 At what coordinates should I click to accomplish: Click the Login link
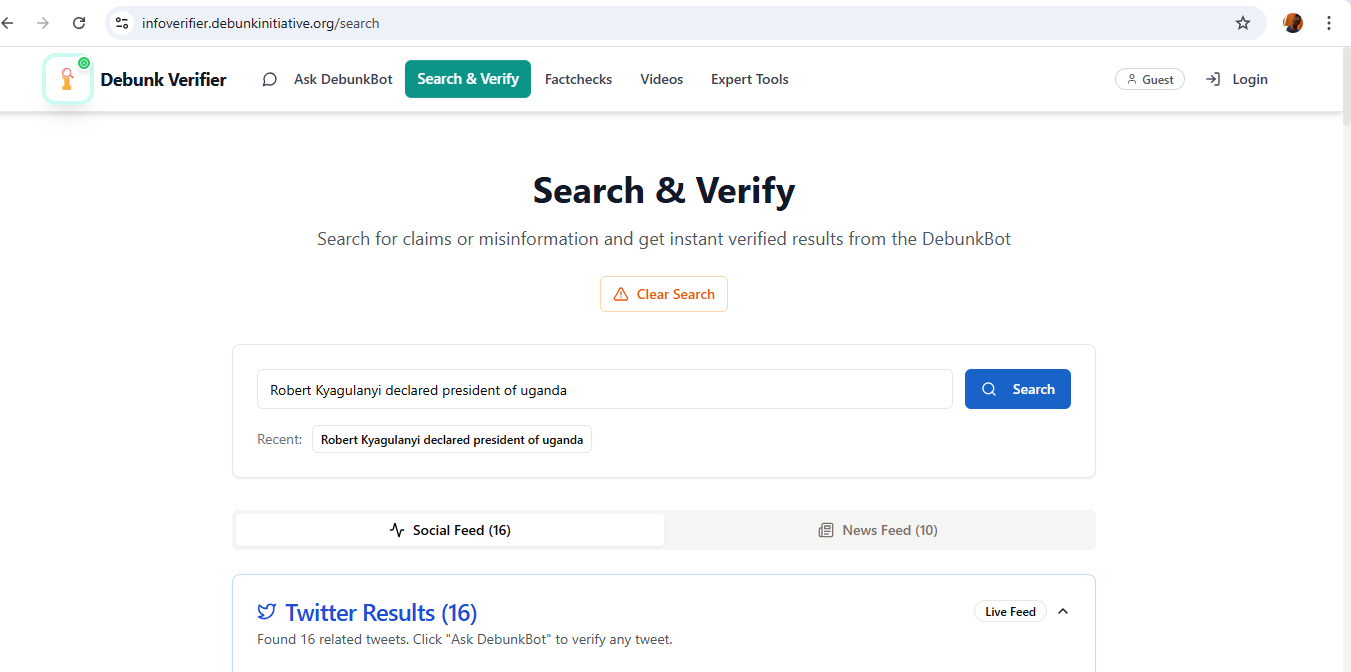pyautogui.click(x=1237, y=79)
